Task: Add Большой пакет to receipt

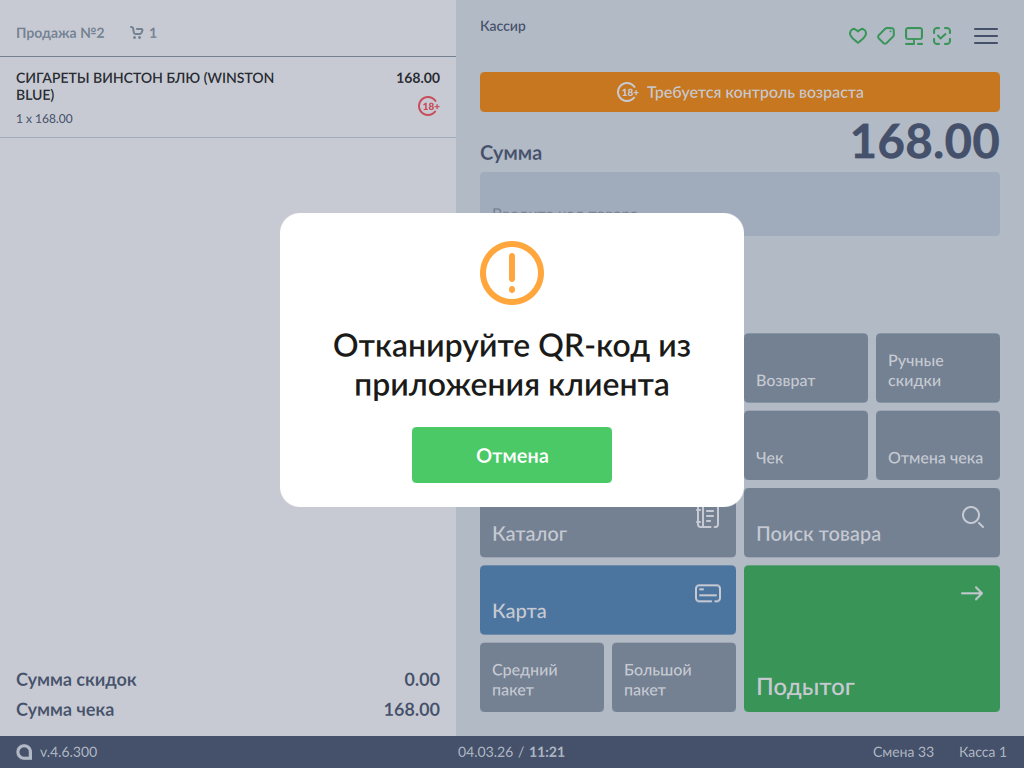Action: pos(673,677)
